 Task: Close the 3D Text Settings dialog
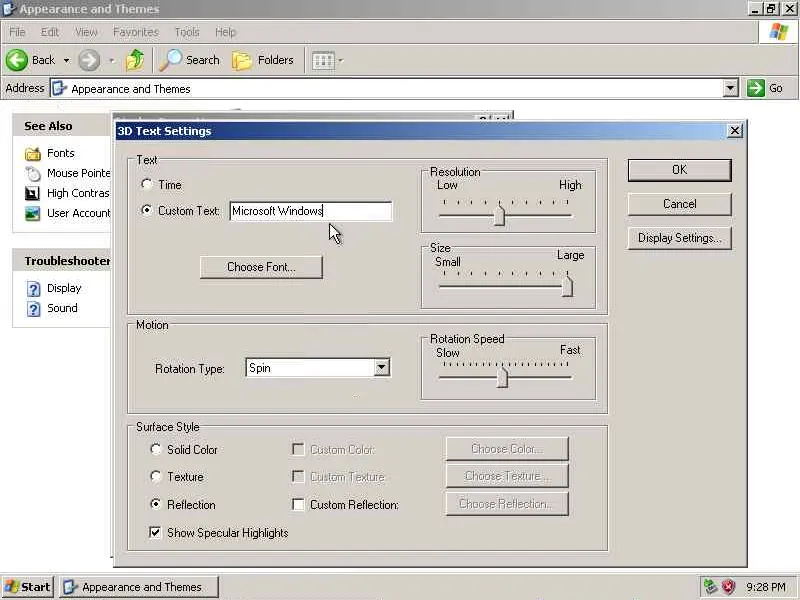734,131
